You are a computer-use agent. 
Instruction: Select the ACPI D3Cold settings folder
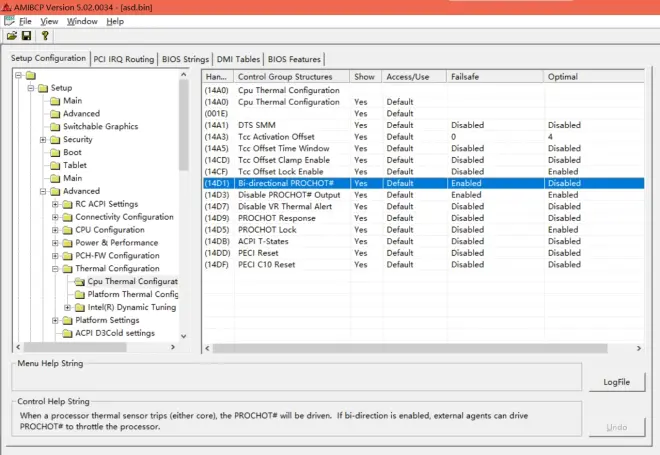click(115, 333)
